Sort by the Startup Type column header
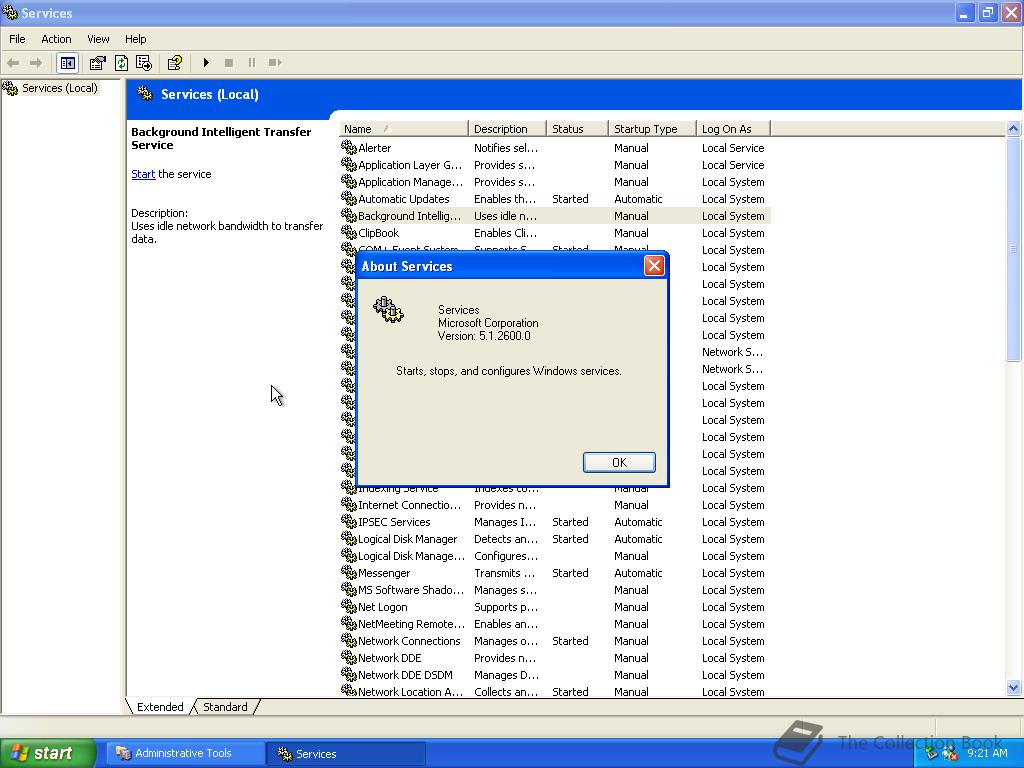The width and height of the screenshot is (1024, 768). tap(652, 129)
